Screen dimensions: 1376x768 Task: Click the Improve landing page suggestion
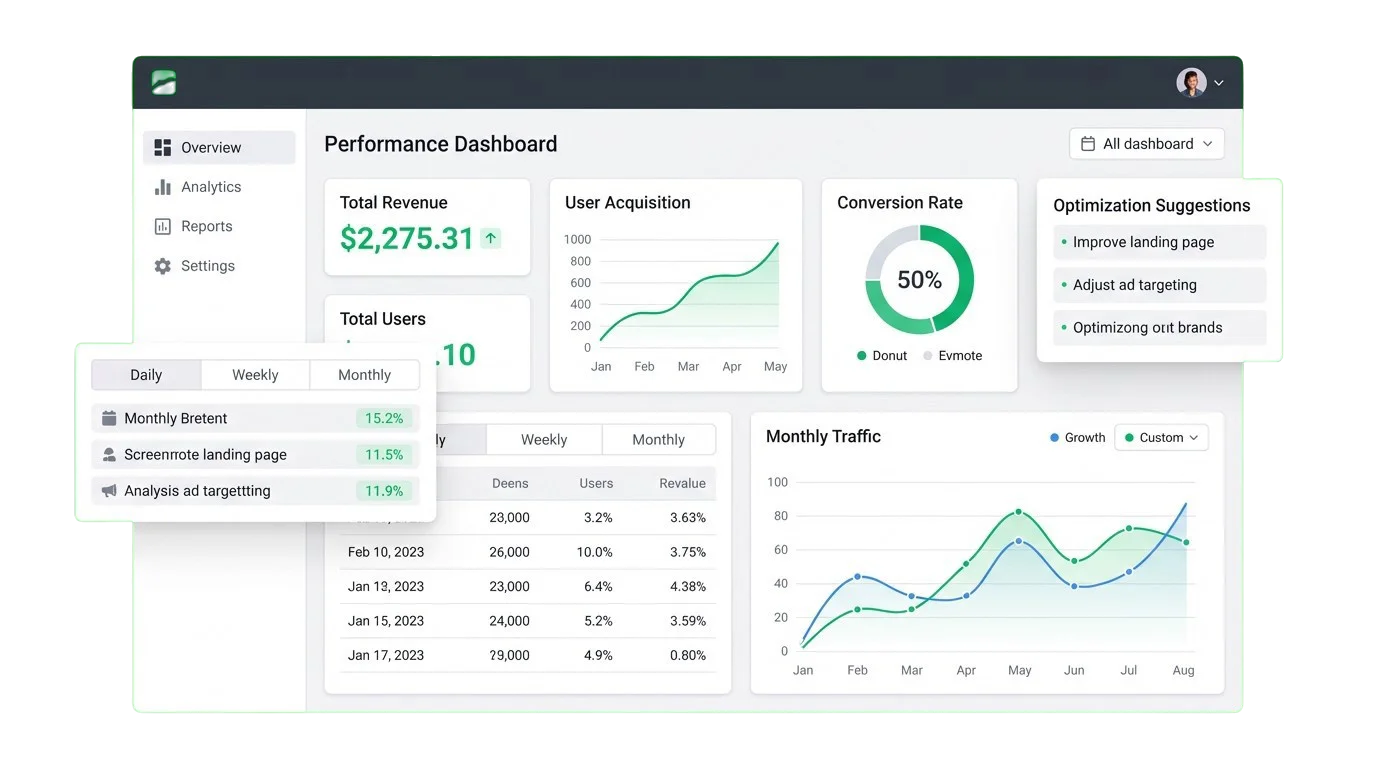[x=1159, y=242]
